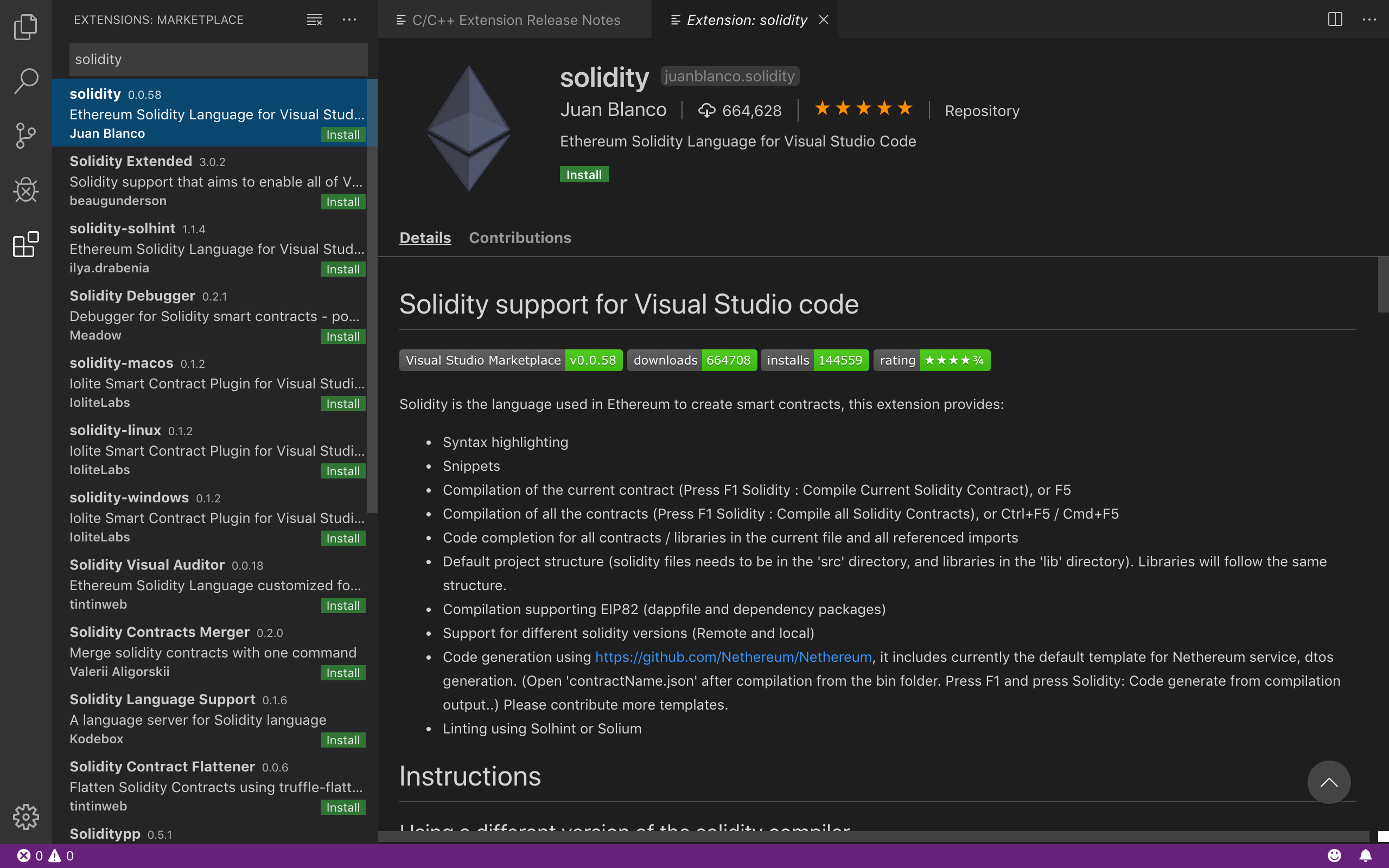Open the Source Control view
This screenshot has width=1389, height=868.
click(26, 136)
